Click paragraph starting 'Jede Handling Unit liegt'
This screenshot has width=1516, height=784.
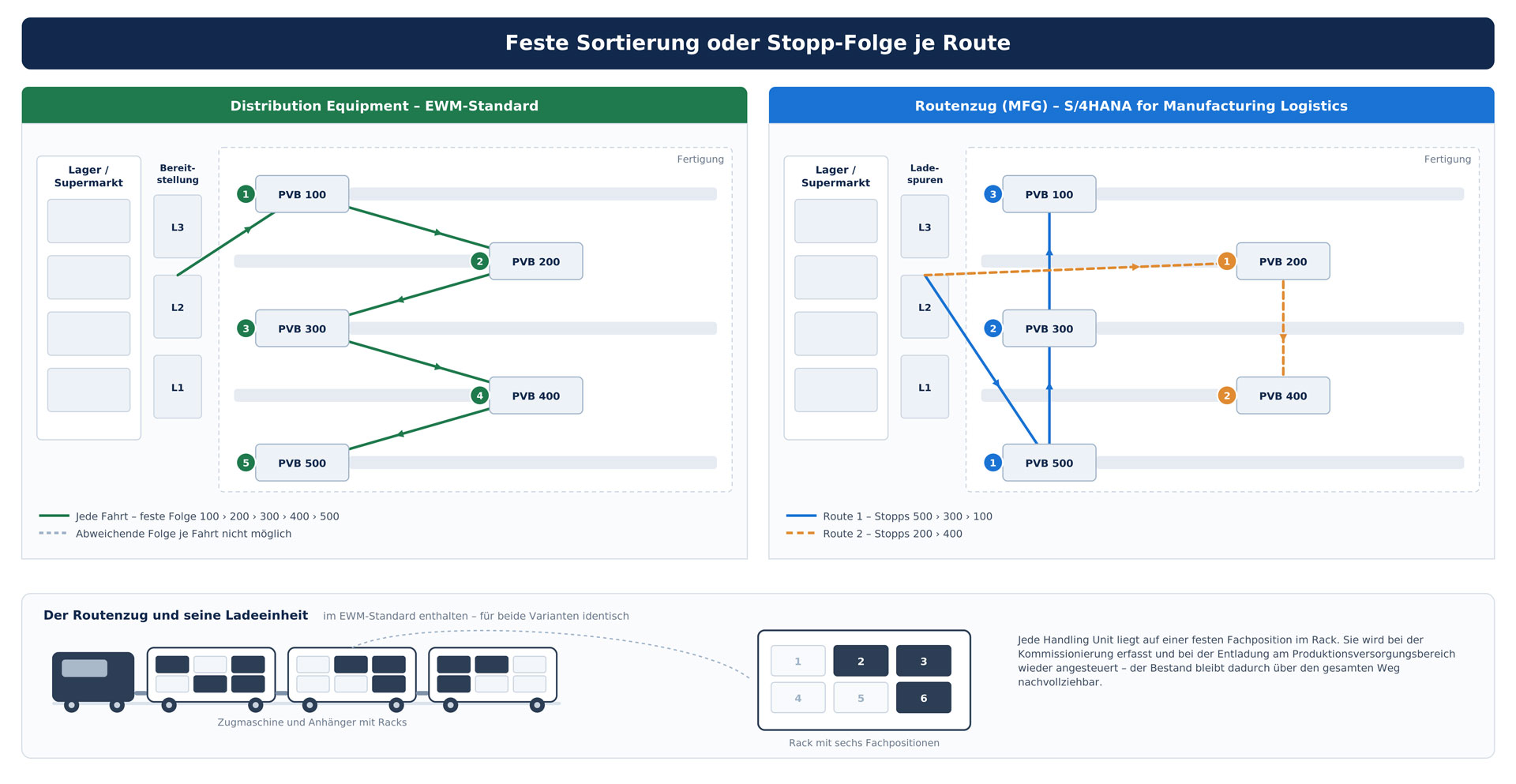tap(1236, 661)
